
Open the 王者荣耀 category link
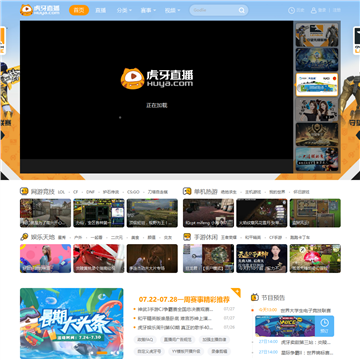click(x=229, y=238)
